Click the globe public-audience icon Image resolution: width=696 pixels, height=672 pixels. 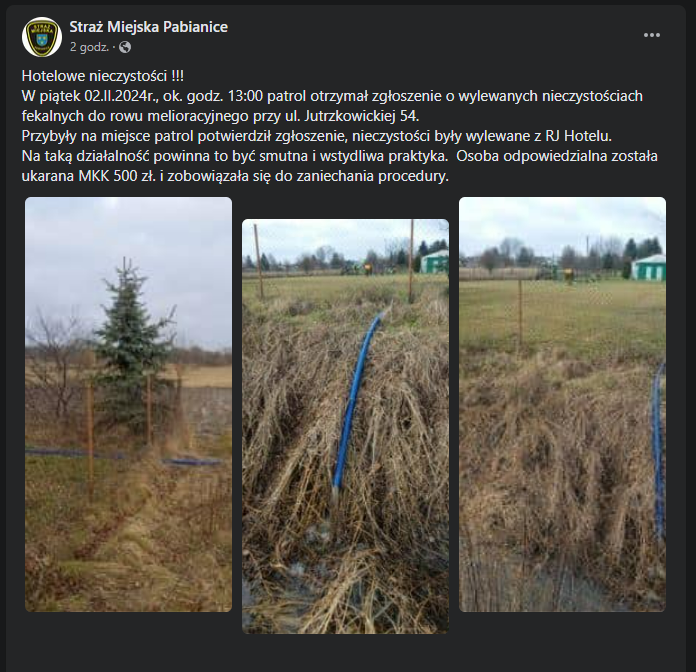pos(125,47)
